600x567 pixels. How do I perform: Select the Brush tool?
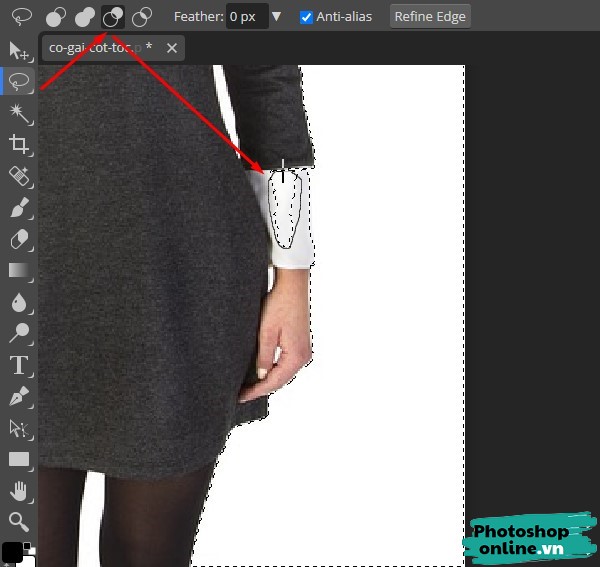click(x=18, y=208)
